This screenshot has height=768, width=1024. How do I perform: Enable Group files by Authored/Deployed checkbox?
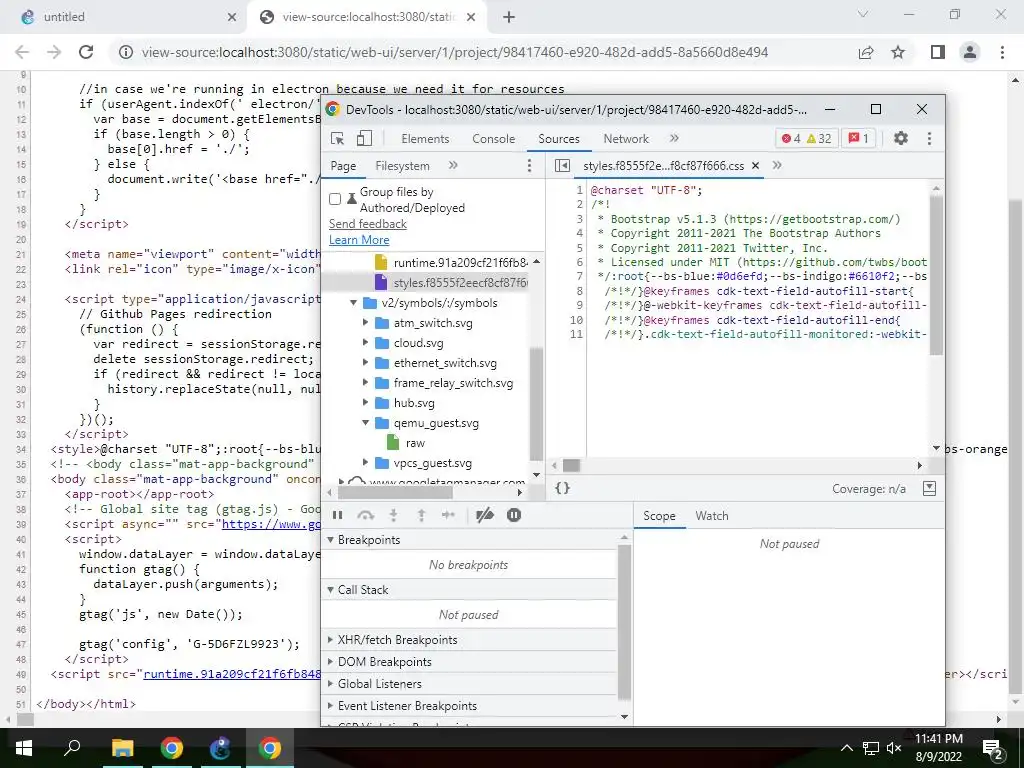pyautogui.click(x=335, y=199)
